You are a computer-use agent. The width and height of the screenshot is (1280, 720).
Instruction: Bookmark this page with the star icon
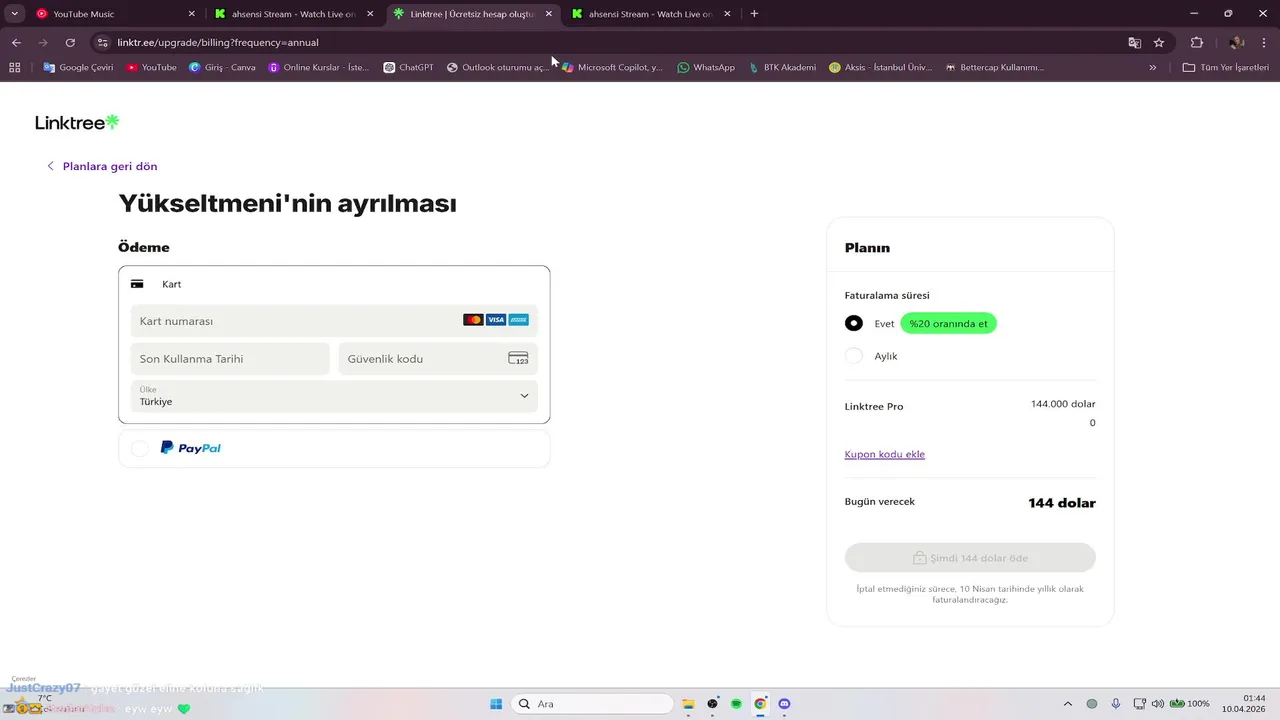(x=1159, y=43)
